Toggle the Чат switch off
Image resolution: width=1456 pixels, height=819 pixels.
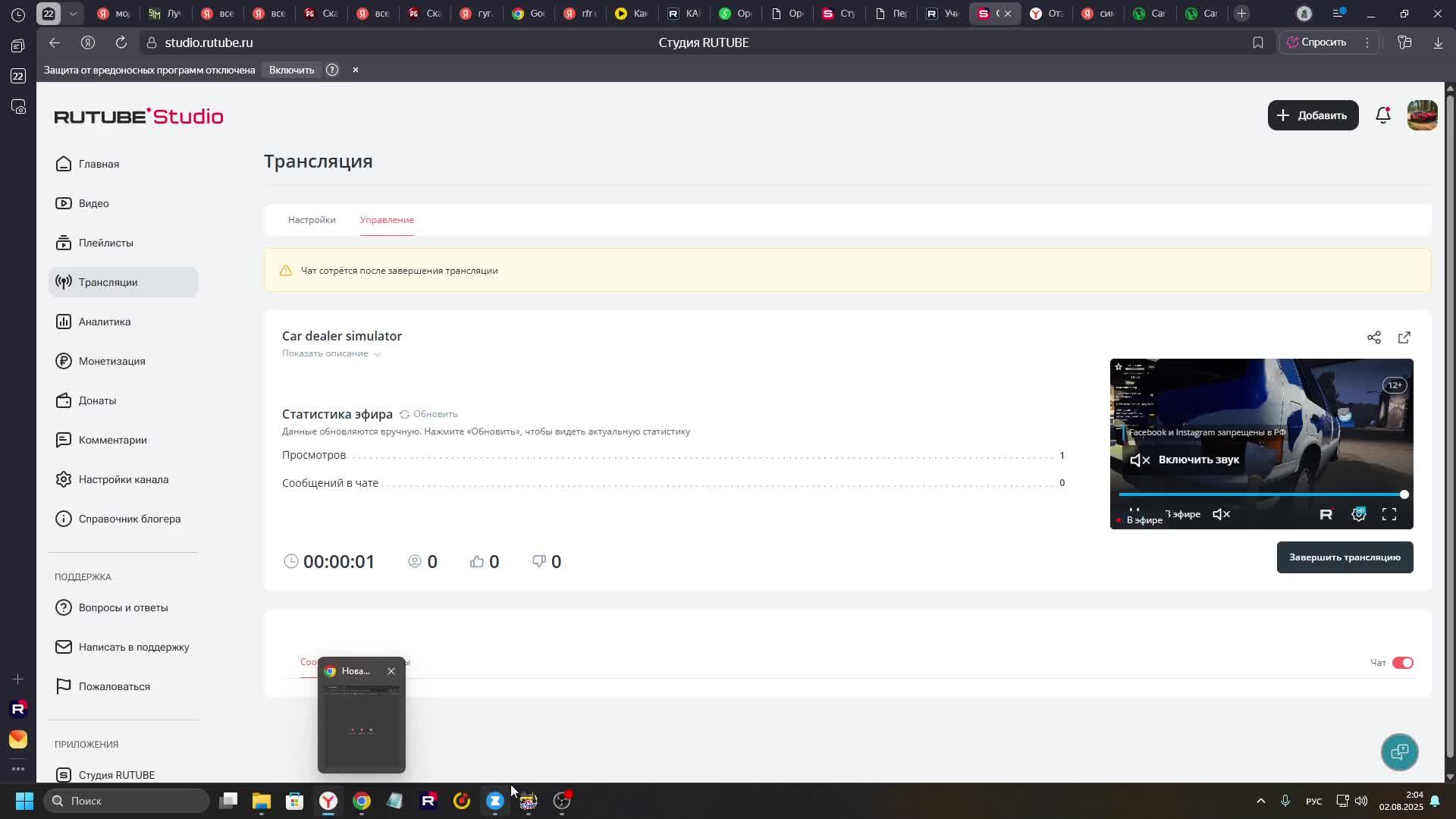pyautogui.click(x=1402, y=663)
